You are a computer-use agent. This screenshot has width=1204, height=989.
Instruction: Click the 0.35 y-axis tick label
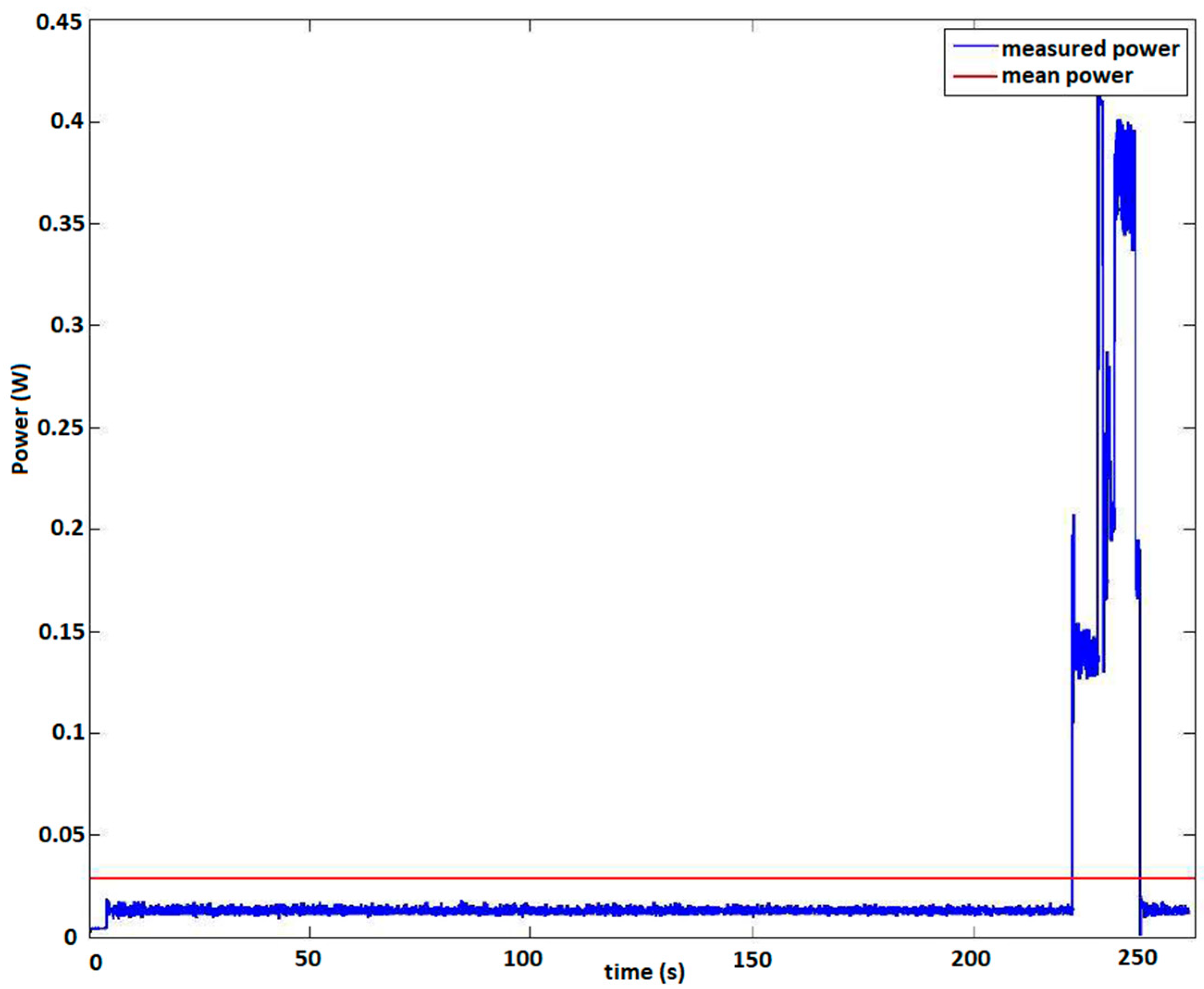(62, 224)
